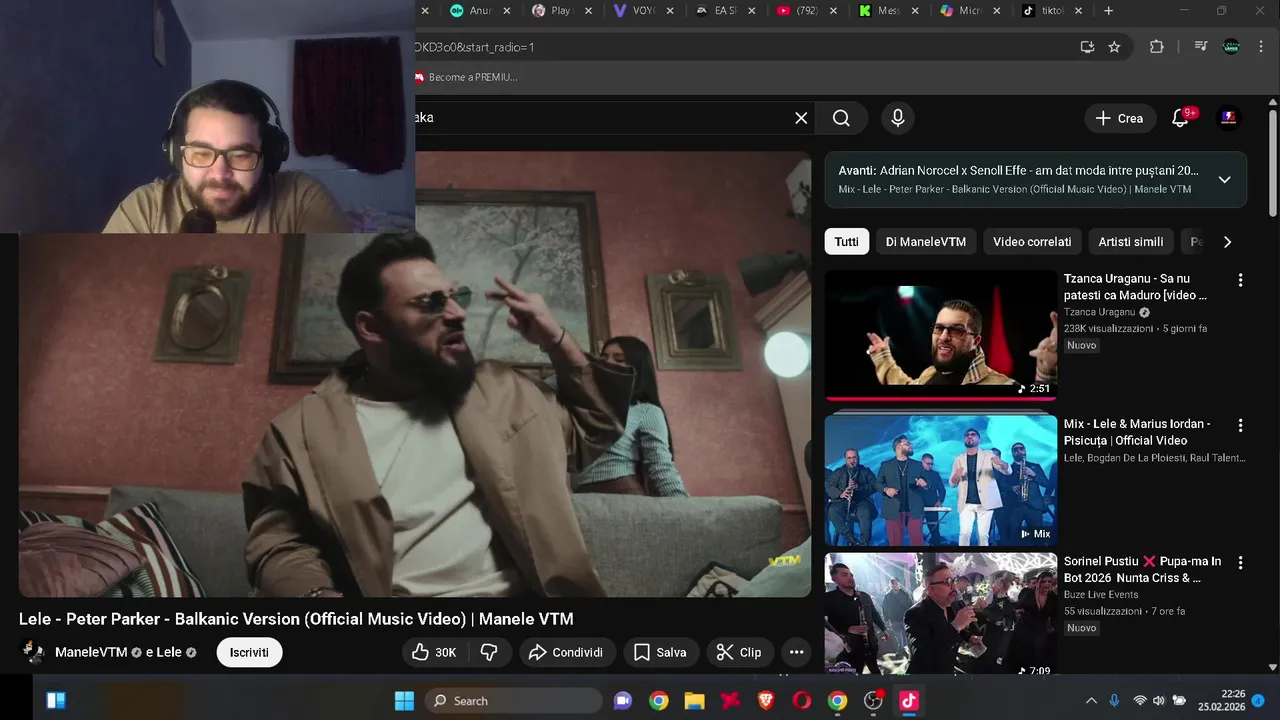Switch to the 'Mess' browser tab
Screen dimensions: 1280x720
tap(879, 11)
